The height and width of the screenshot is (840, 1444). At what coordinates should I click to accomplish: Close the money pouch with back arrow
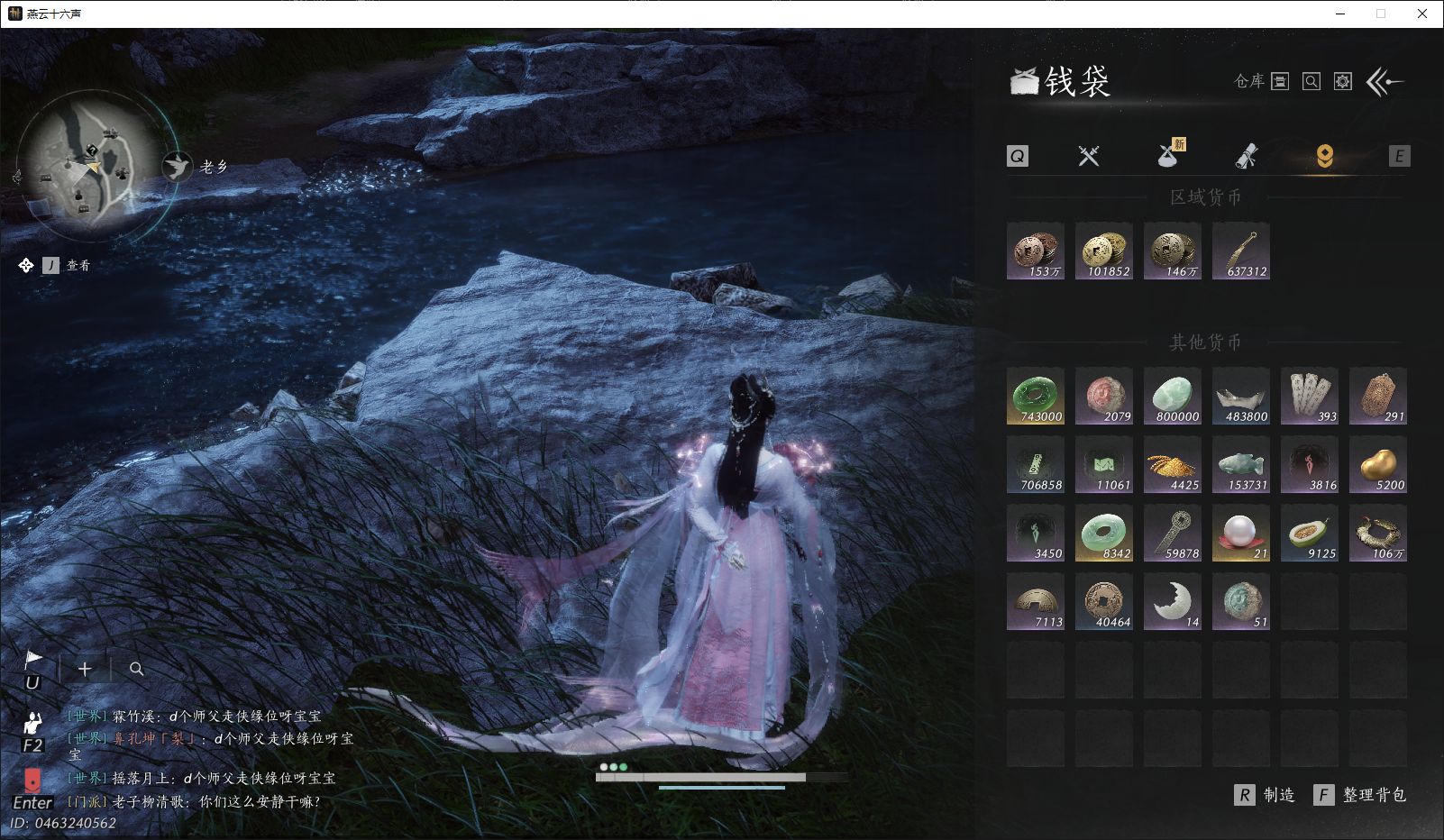1385,82
